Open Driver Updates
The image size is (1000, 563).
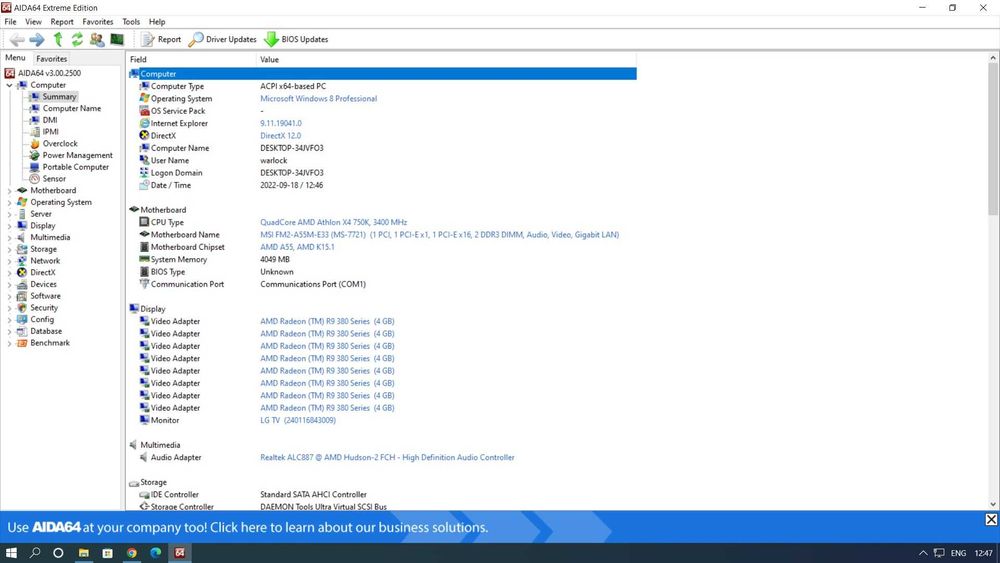click(x=223, y=40)
